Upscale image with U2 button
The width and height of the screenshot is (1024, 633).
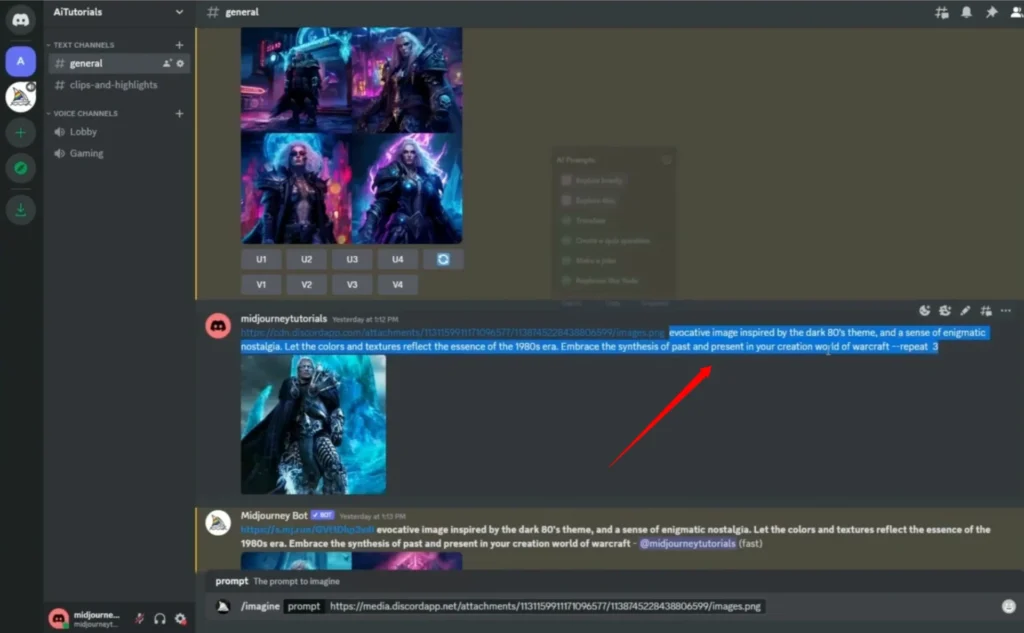[306, 259]
